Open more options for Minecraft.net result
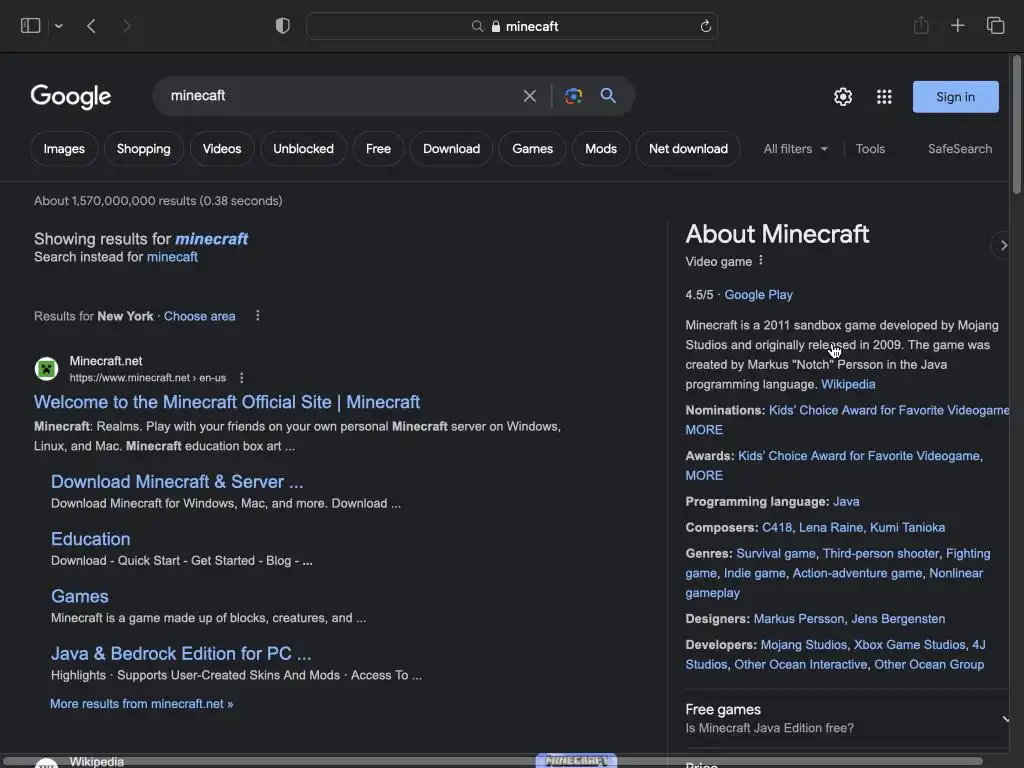1024x768 pixels. coord(242,377)
